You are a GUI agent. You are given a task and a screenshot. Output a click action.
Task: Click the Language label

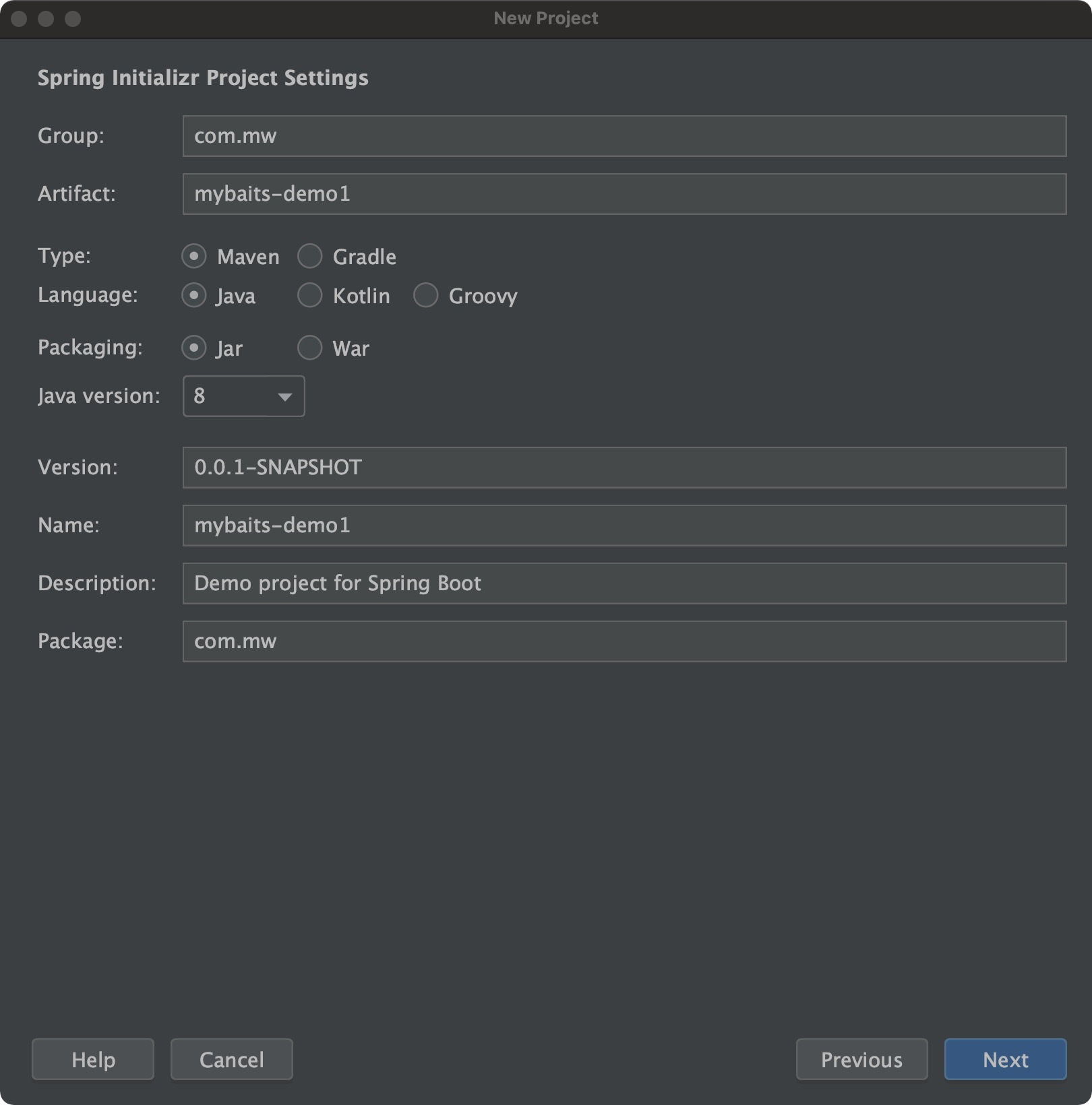click(x=88, y=295)
